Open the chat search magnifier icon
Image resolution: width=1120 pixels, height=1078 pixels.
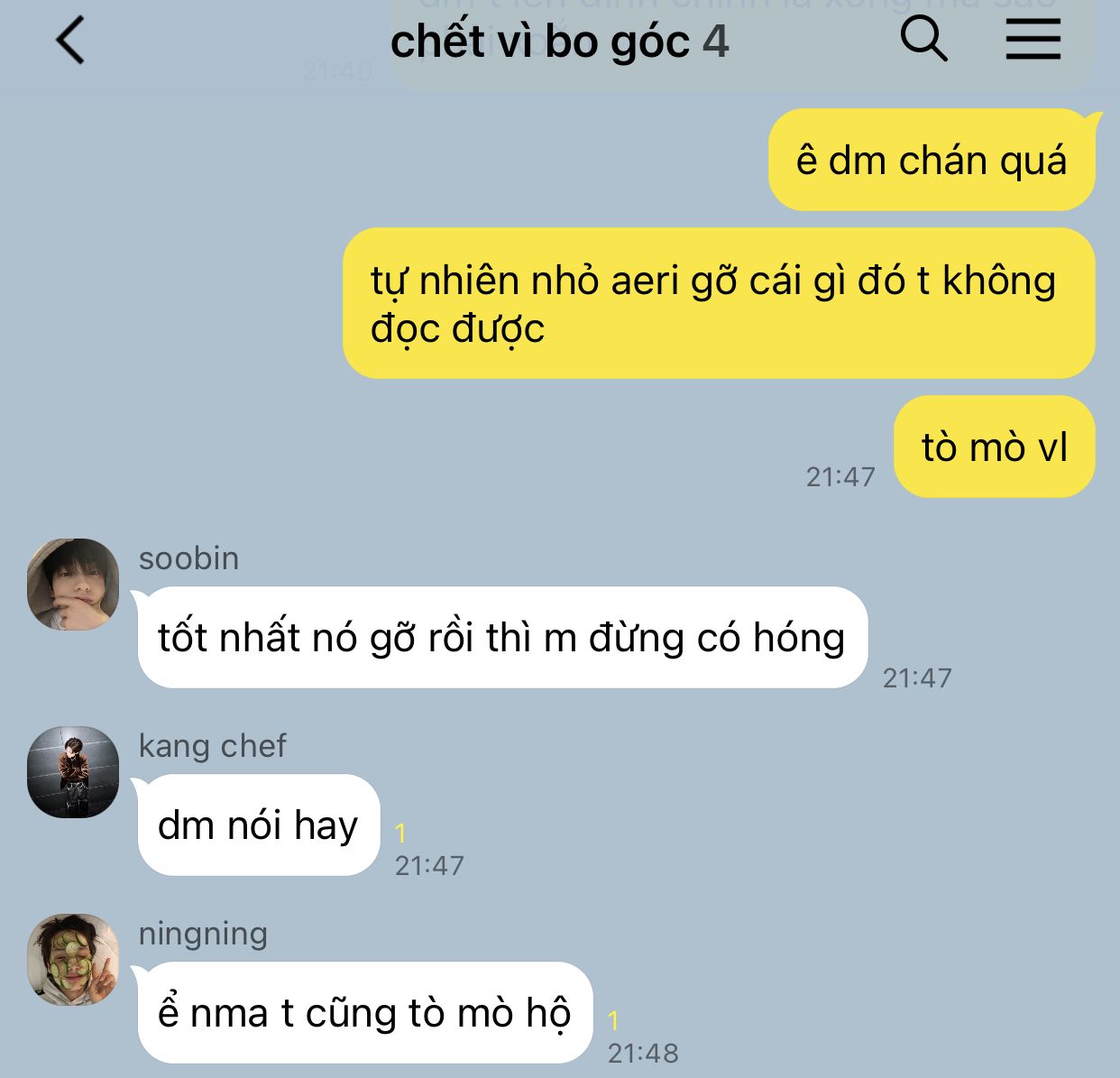924,40
